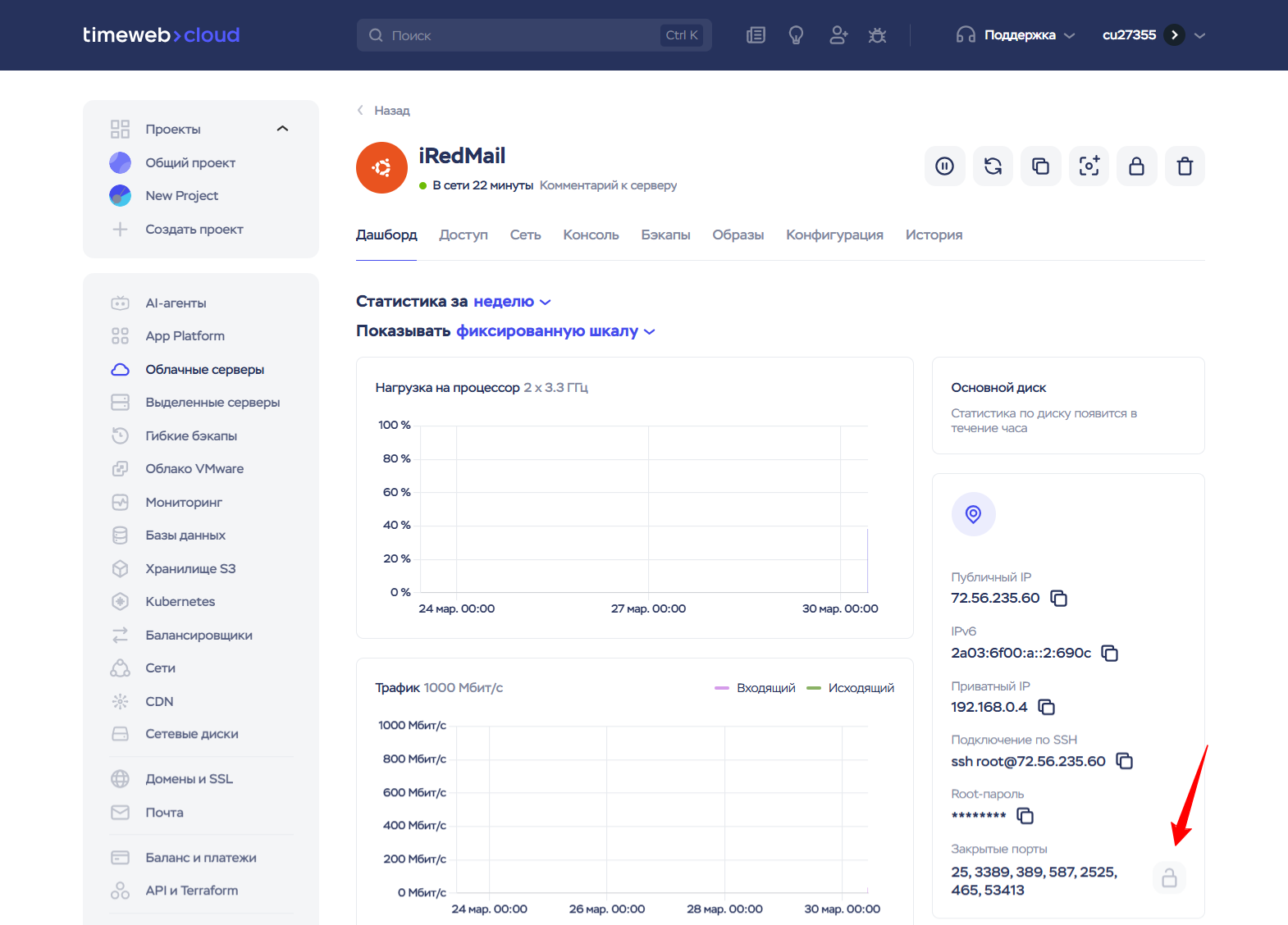Copy the SSH connection command
Image resolution: width=1288 pixels, height=925 pixels.
tap(1125, 762)
